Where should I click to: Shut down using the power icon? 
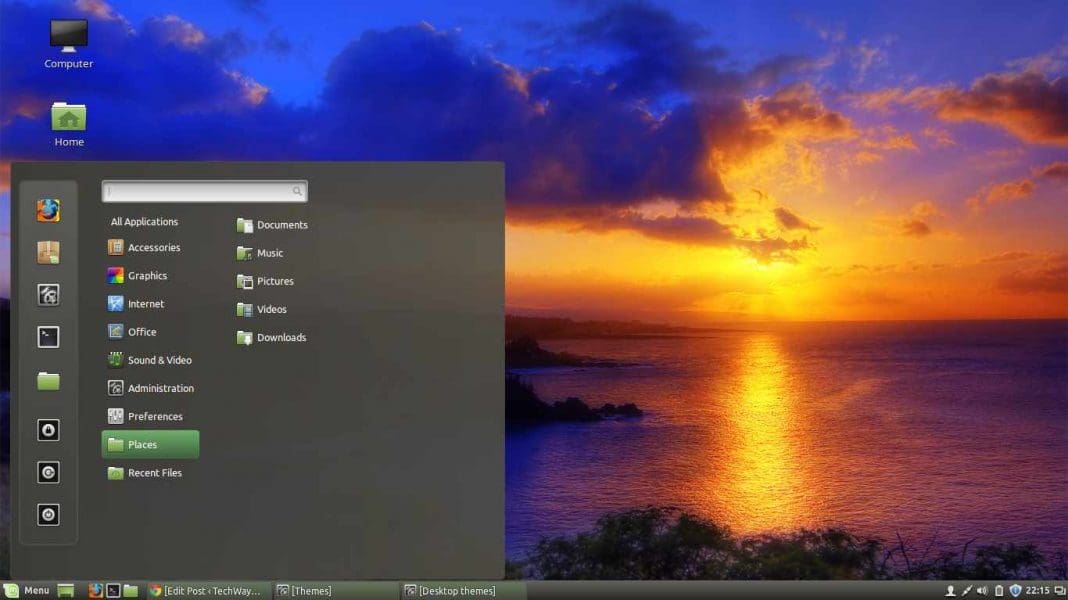pyautogui.click(x=47, y=514)
